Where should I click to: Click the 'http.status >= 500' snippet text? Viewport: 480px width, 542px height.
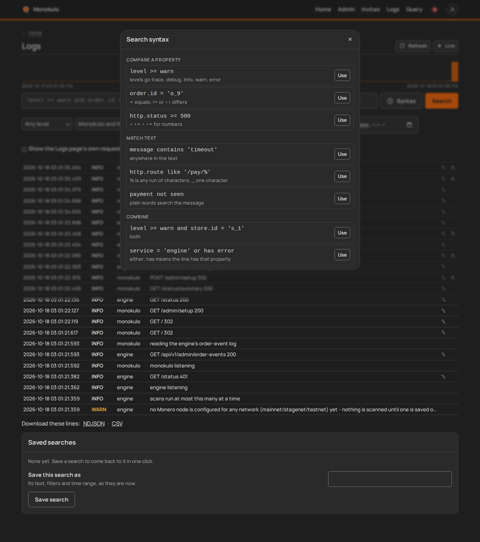[x=160, y=116]
